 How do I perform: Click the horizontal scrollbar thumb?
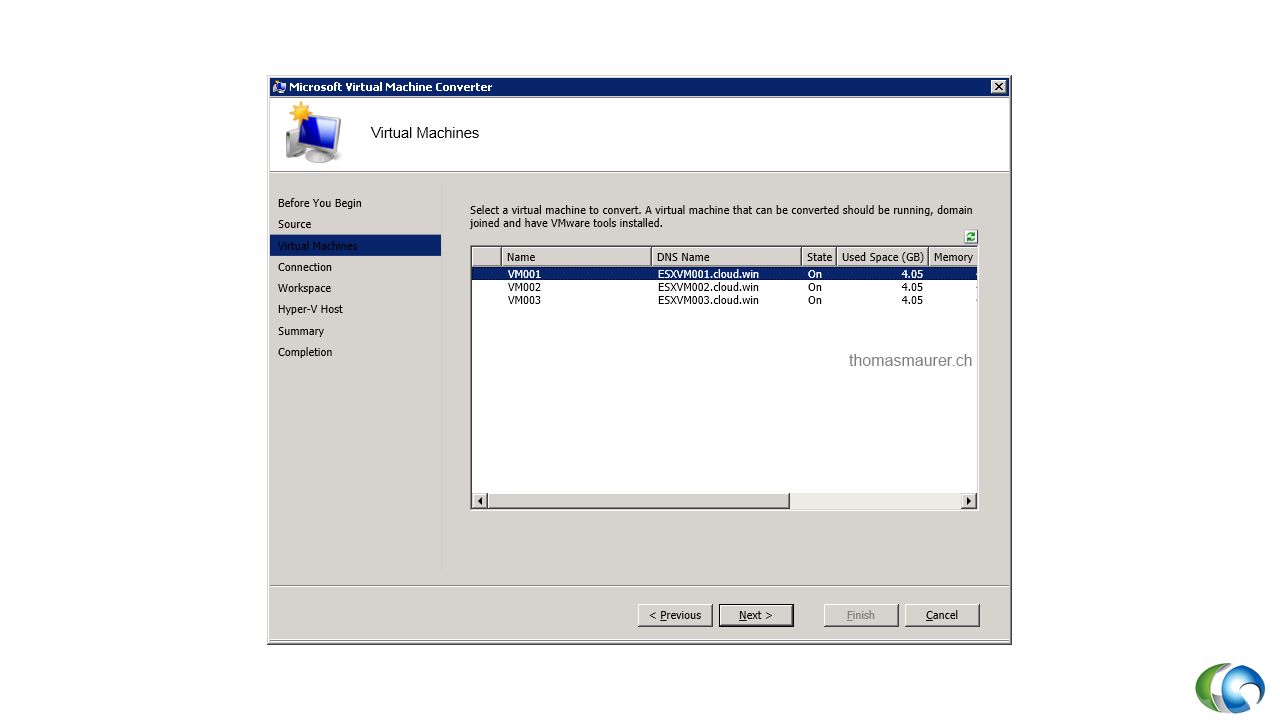coord(639,501)
